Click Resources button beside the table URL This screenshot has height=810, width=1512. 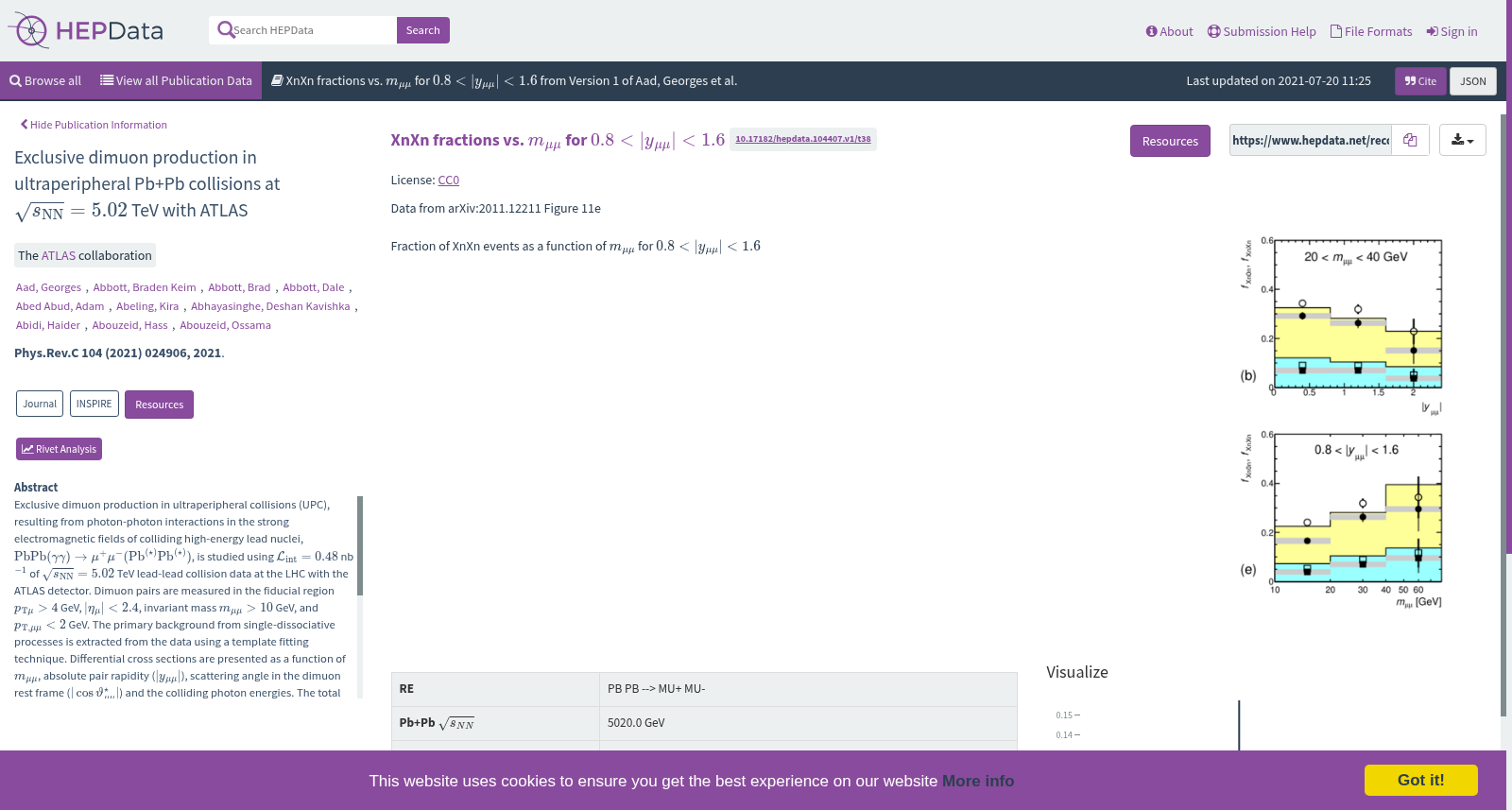tap(1170, 141)
